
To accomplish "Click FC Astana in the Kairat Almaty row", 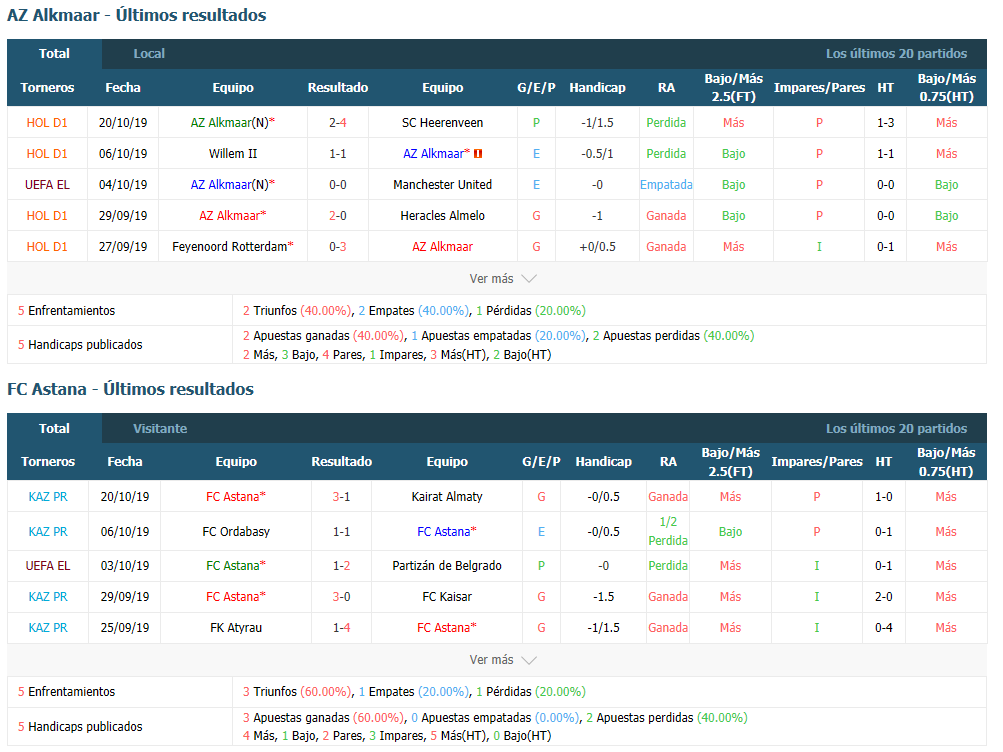I will (233, 497).
